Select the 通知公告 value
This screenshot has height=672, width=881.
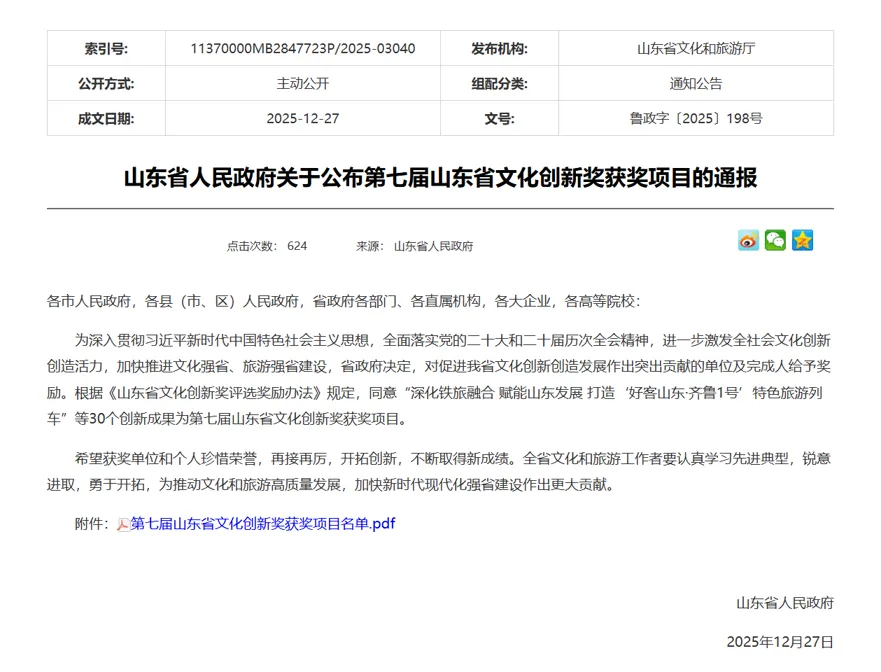(696, 84)
